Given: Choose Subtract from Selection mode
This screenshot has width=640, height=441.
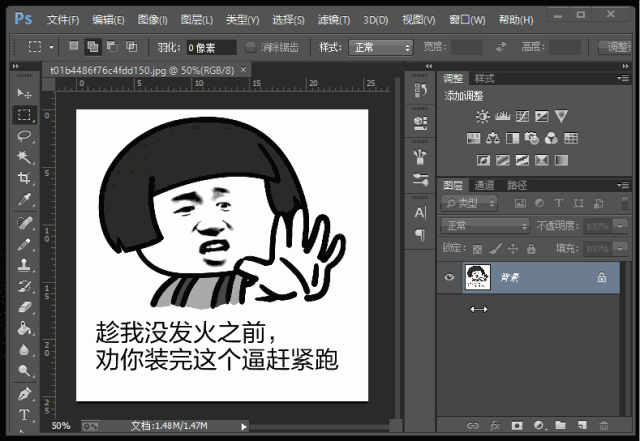Looking at the screenshot, I should pyautogui.click(x=112, y=47).
